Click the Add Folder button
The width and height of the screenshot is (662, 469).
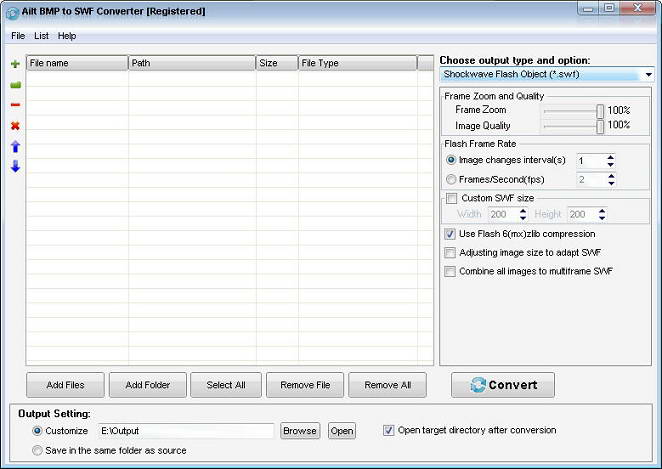coord(147,385)
